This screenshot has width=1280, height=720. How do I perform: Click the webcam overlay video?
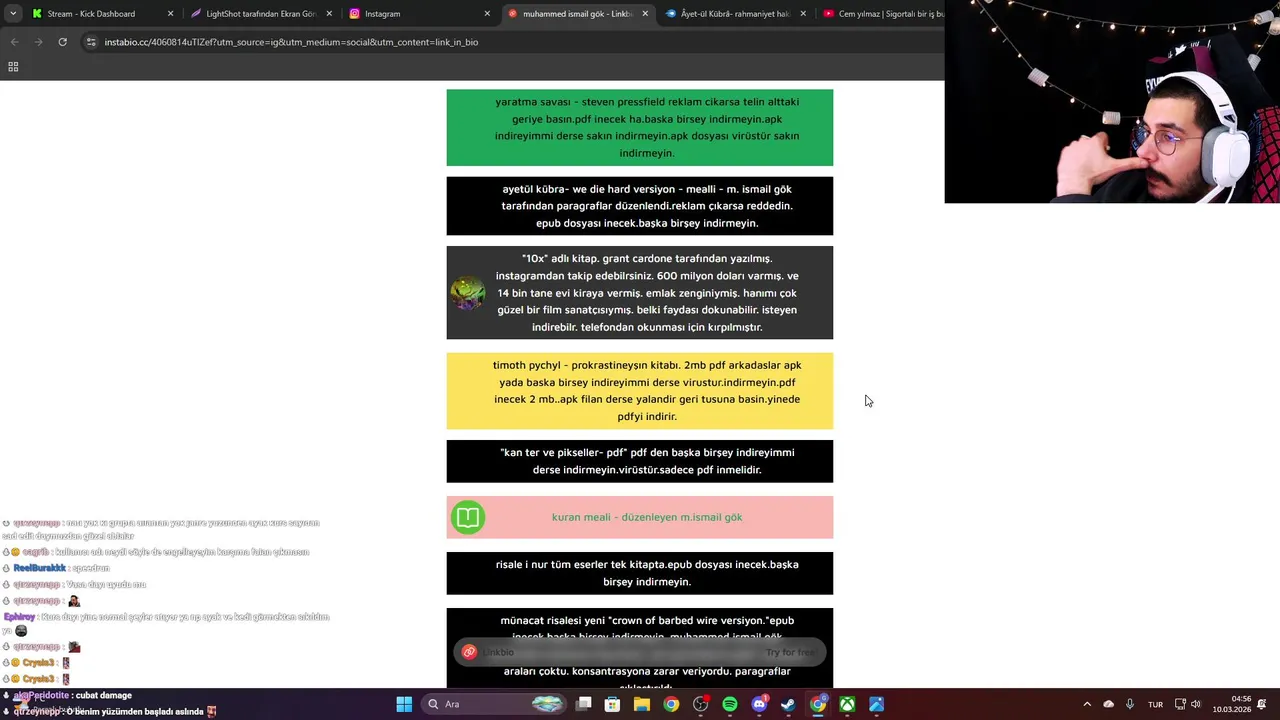tap(1112, 101)
